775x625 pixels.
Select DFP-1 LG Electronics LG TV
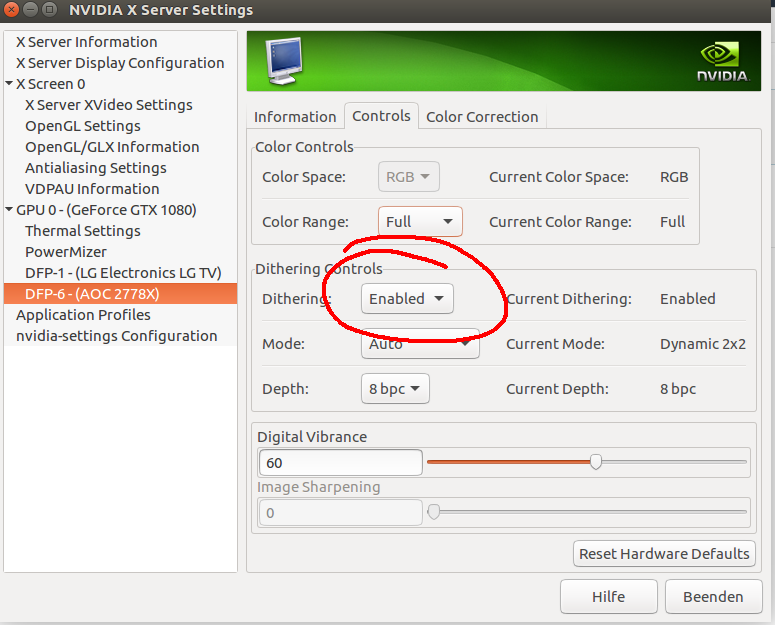click(123, 273)
